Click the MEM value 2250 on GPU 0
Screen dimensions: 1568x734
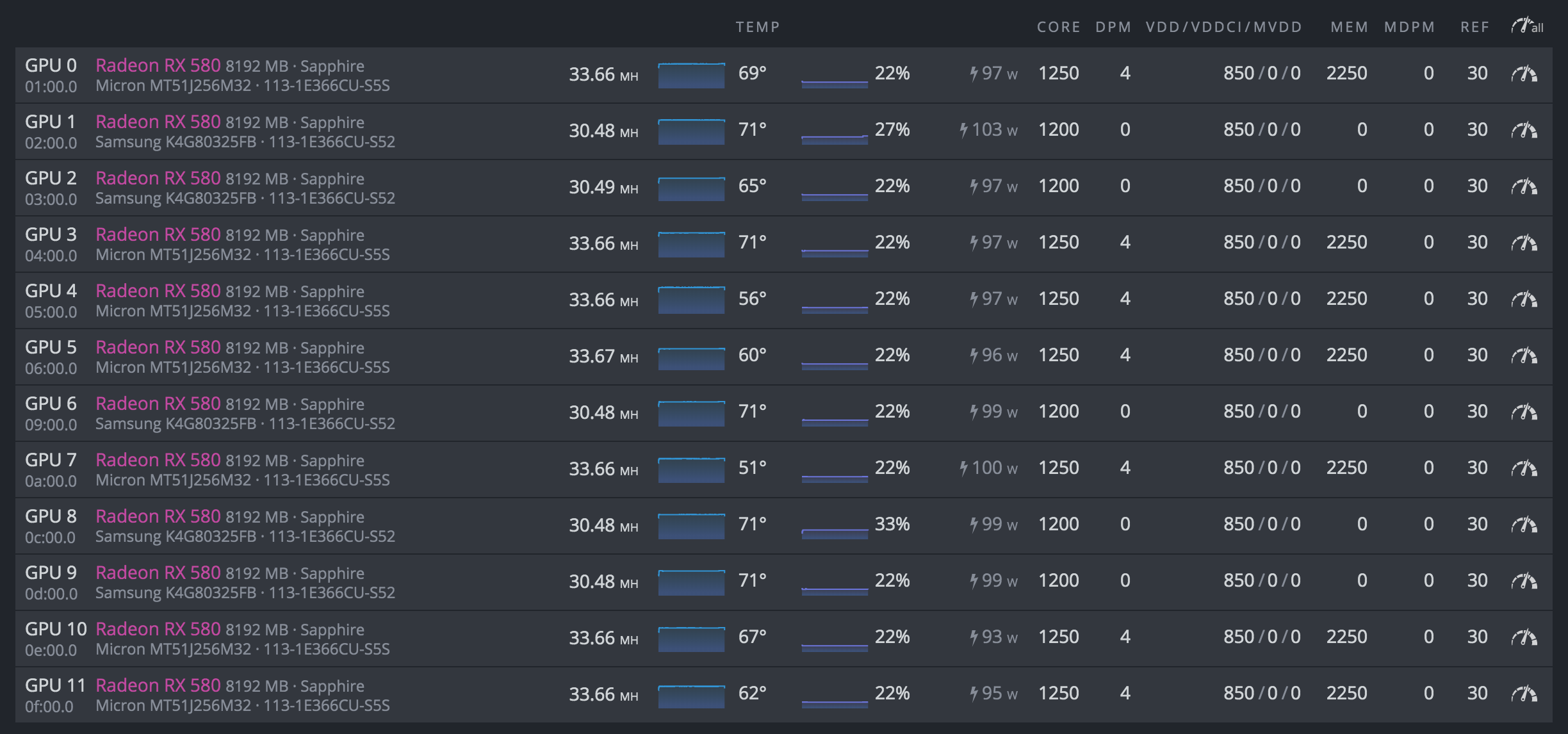click(1346, 74)
